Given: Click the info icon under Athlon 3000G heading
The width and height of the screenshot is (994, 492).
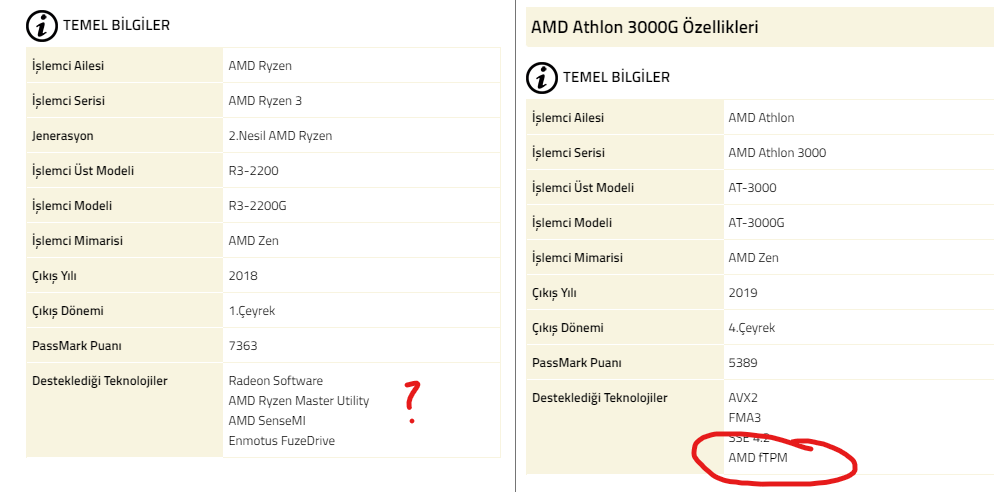Looking at the screenshot, I should (x=541, y=78).
